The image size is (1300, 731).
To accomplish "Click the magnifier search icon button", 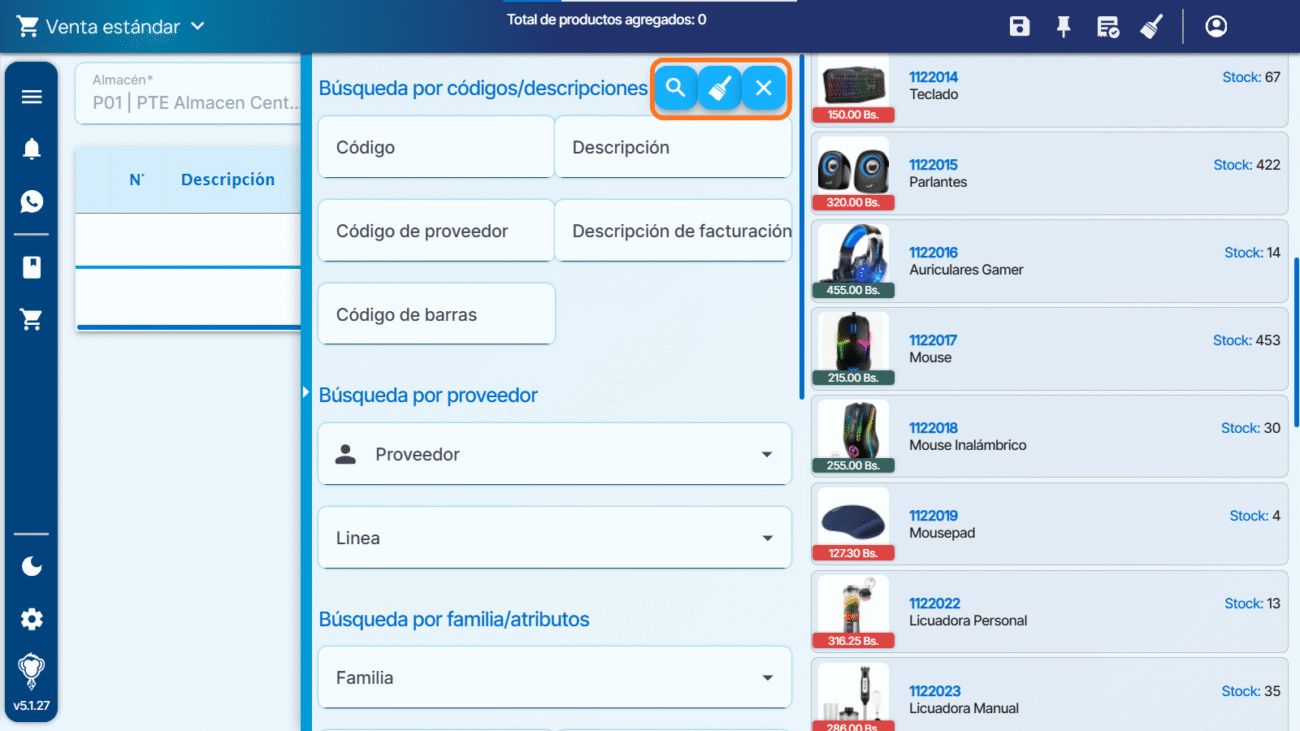I will coord(676,88).
